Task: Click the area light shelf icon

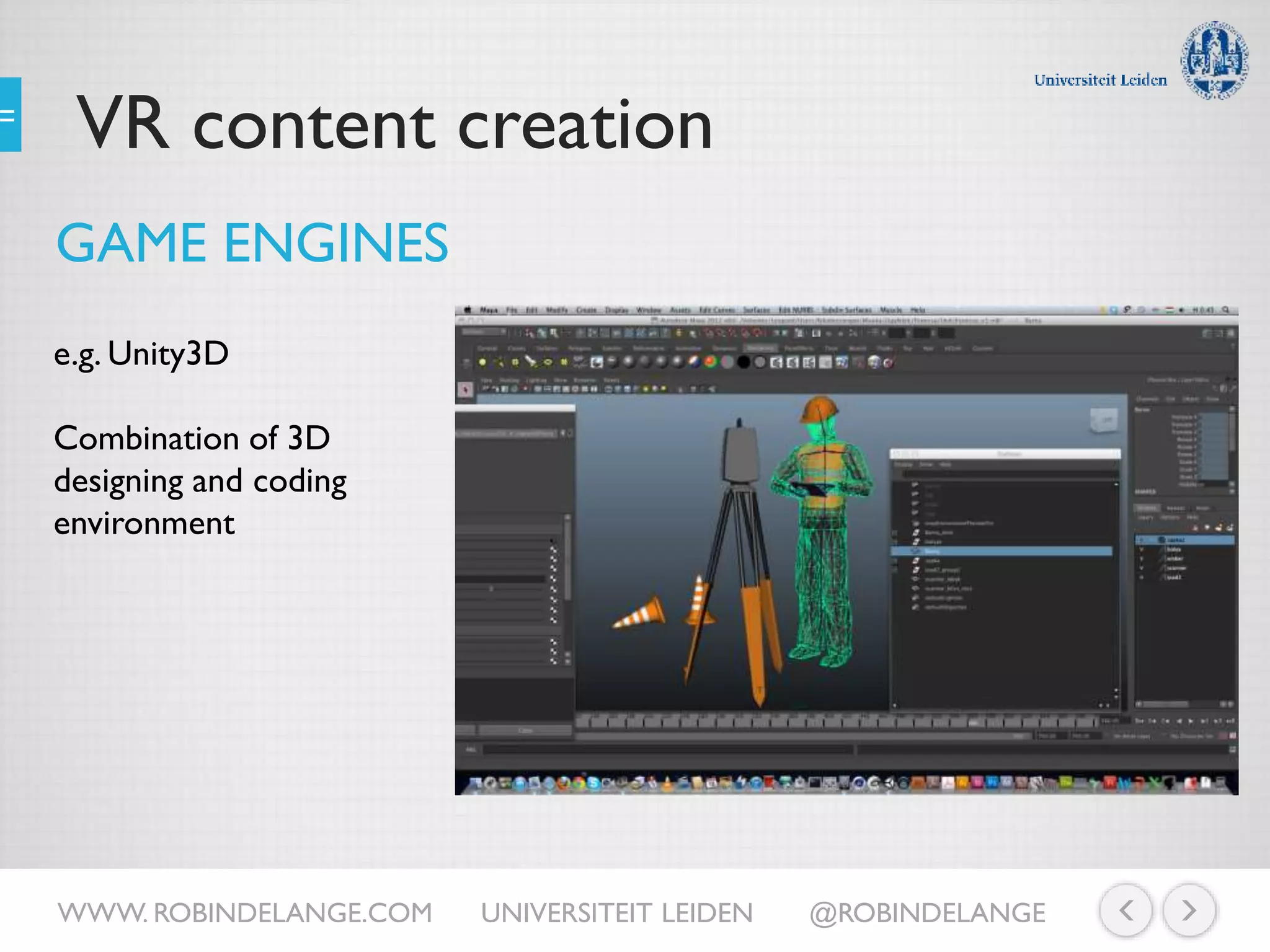Action: 548,362
